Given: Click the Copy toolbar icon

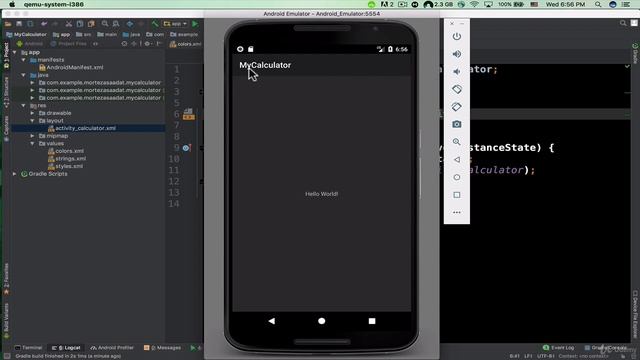Looking at the screenshot, I should [80, 24].
